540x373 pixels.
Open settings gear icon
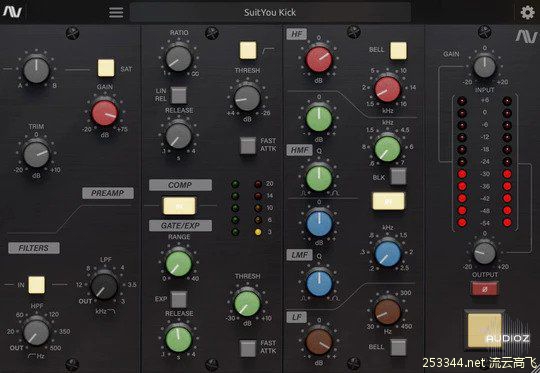coord(527,13)
